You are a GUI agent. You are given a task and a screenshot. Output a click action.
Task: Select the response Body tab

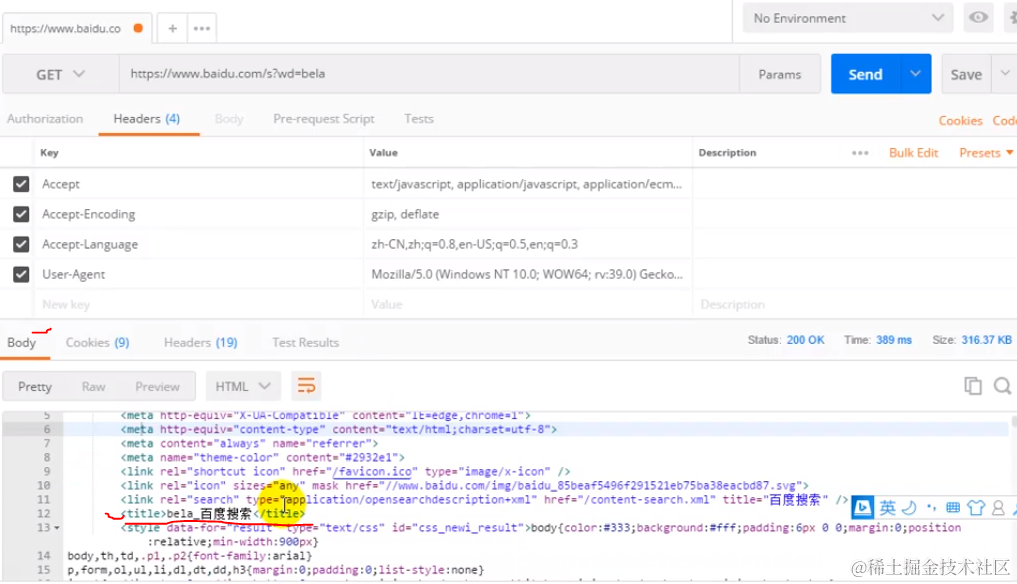[x=21, y=343]
